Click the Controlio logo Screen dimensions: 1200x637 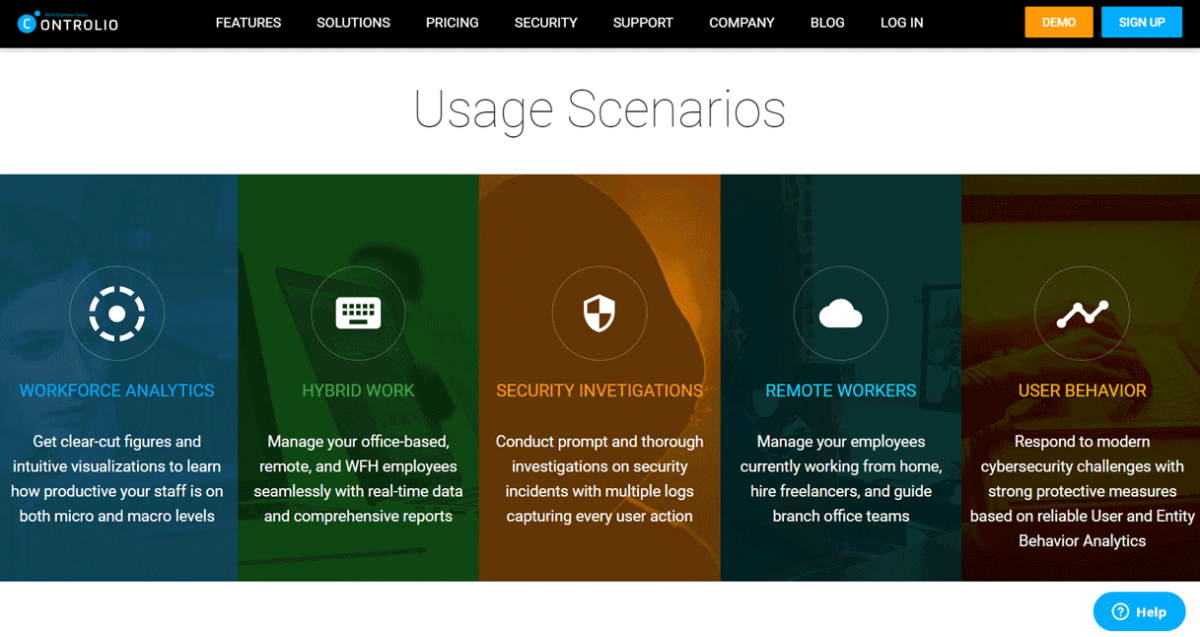[67, 23]
